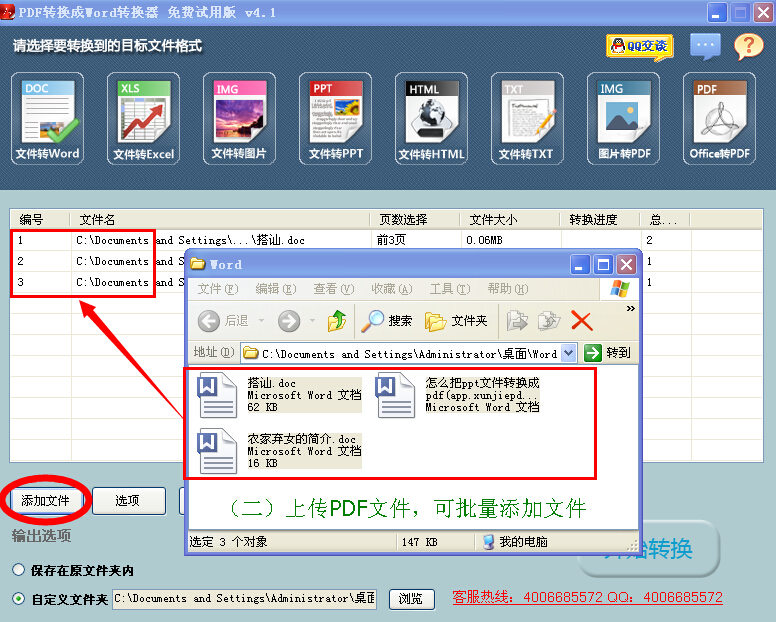The width and height of the screenshot is (776, 622).
Task: Select the 农家弃女的简介.doc file
Action: [x=279, y=451]
